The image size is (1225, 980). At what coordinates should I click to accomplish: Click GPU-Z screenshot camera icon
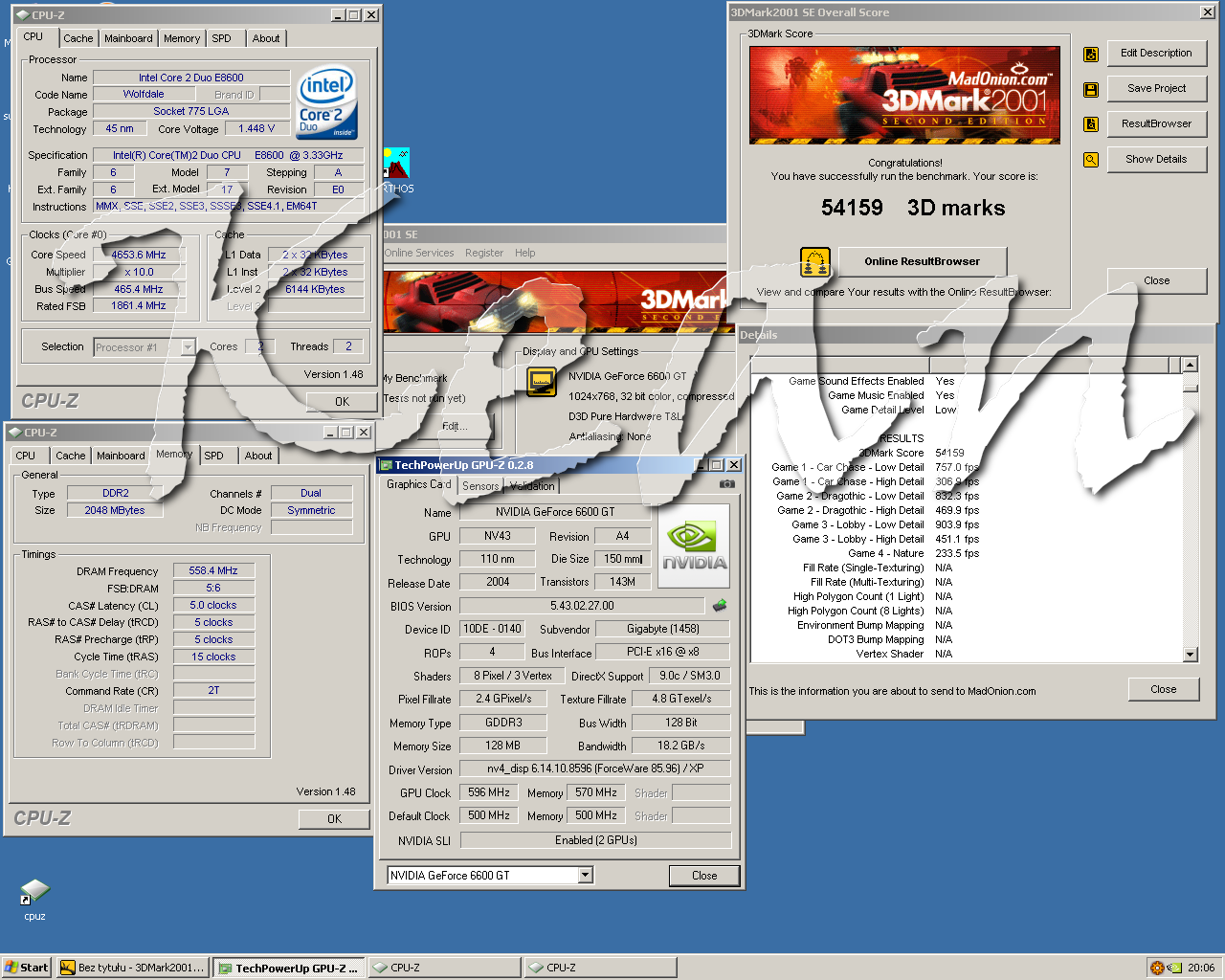click(x=727, y=484)
